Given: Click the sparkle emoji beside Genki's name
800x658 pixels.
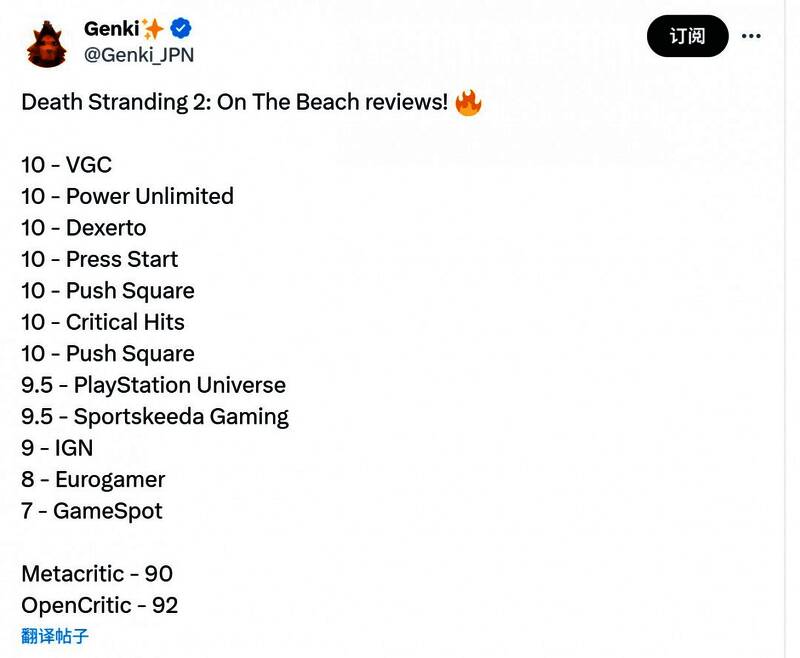Looking at the screenshot, I should pyautogui.click(x=153, y=29).
